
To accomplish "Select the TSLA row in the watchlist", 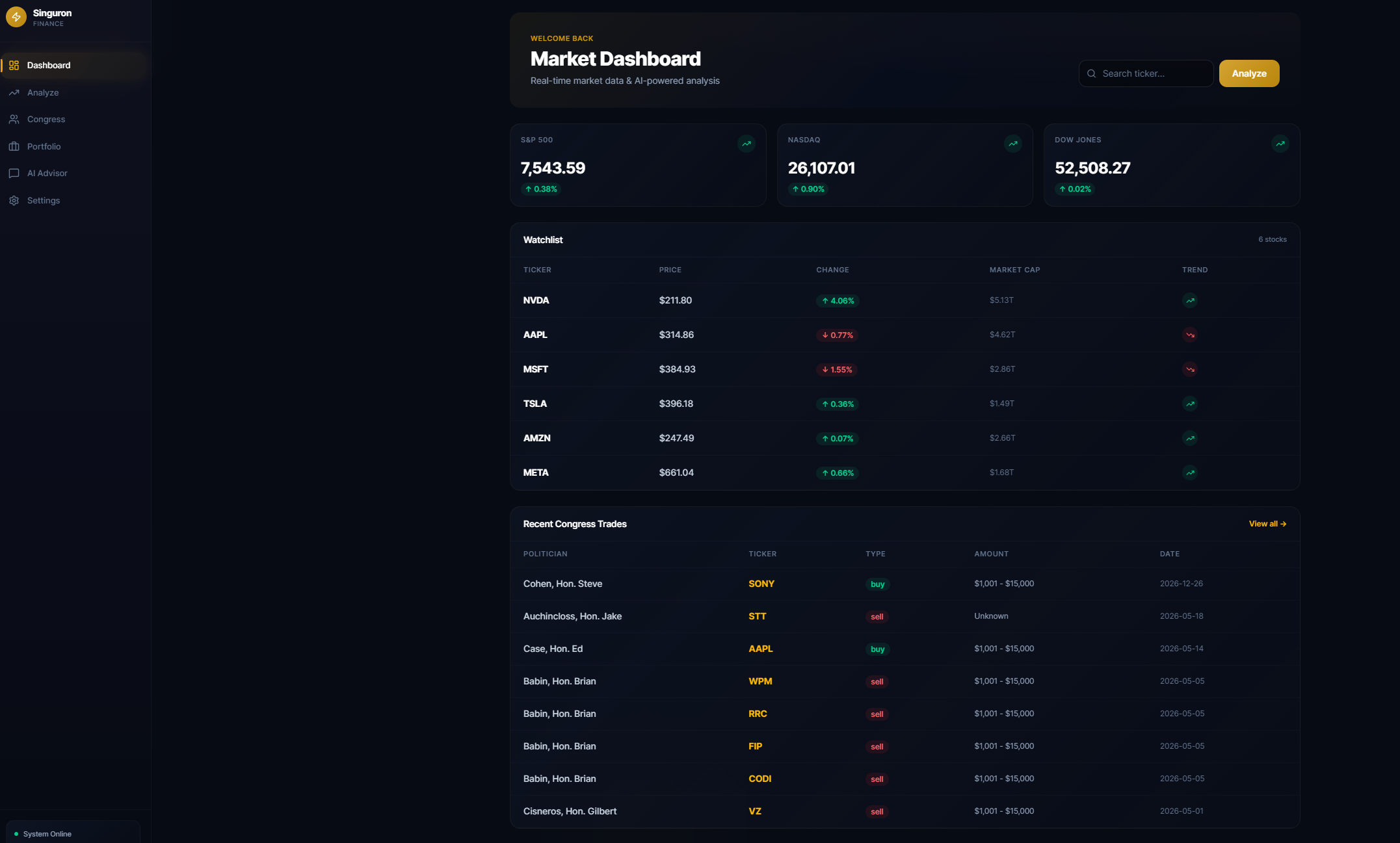I will pos(905,404).
